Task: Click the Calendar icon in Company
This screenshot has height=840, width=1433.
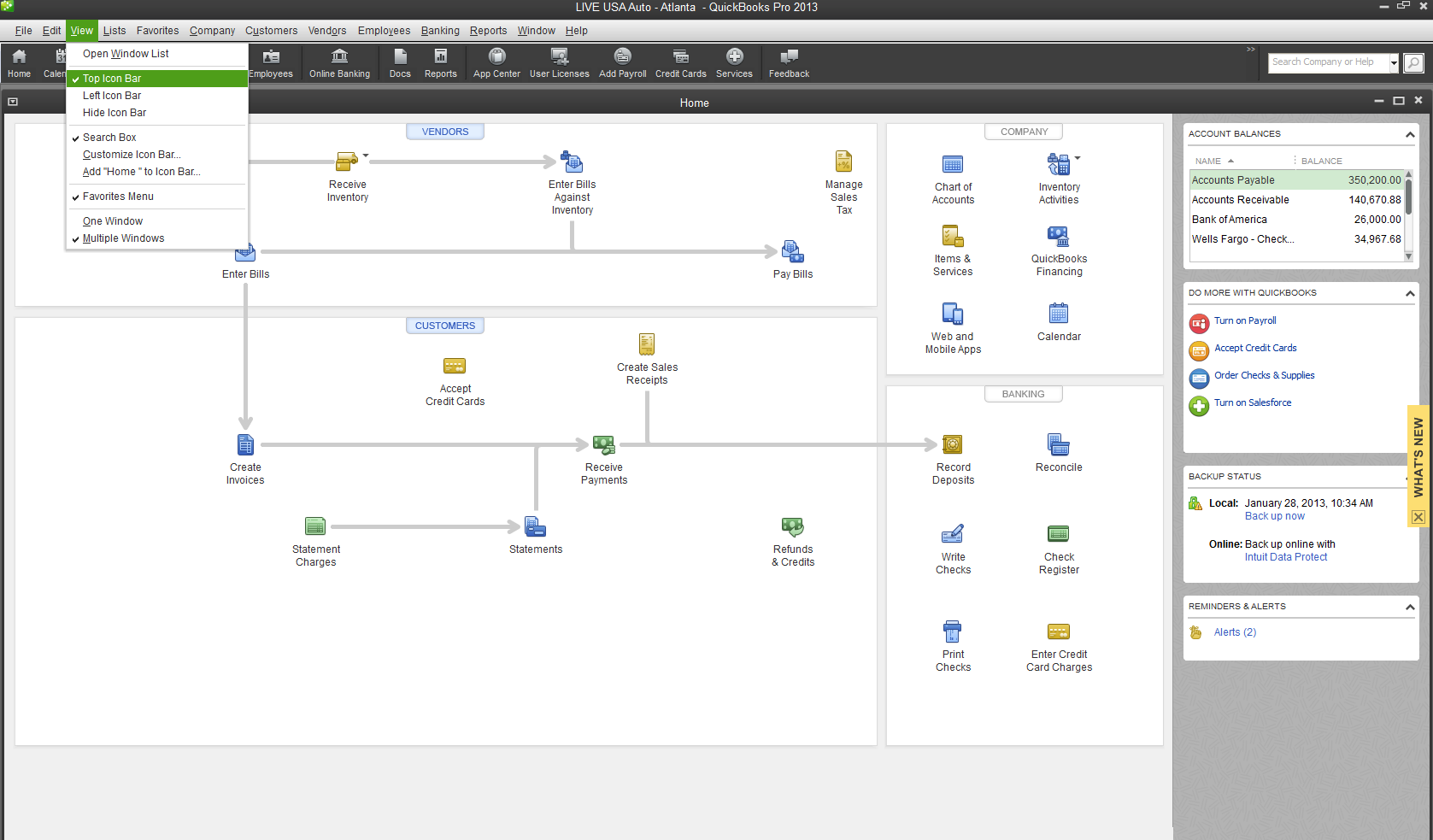Action: point(1059,314)
